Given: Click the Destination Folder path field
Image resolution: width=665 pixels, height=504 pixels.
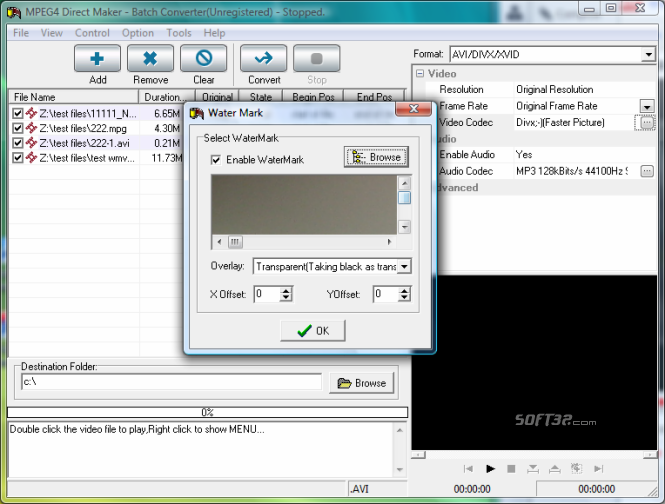Looking at the screenshot, I should click(171, 382).
